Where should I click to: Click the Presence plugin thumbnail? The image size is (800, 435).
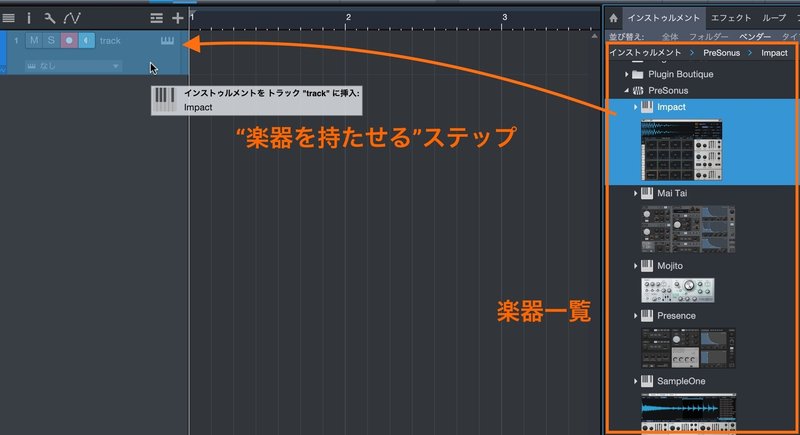pyautogui.click(x=688, y=348)
